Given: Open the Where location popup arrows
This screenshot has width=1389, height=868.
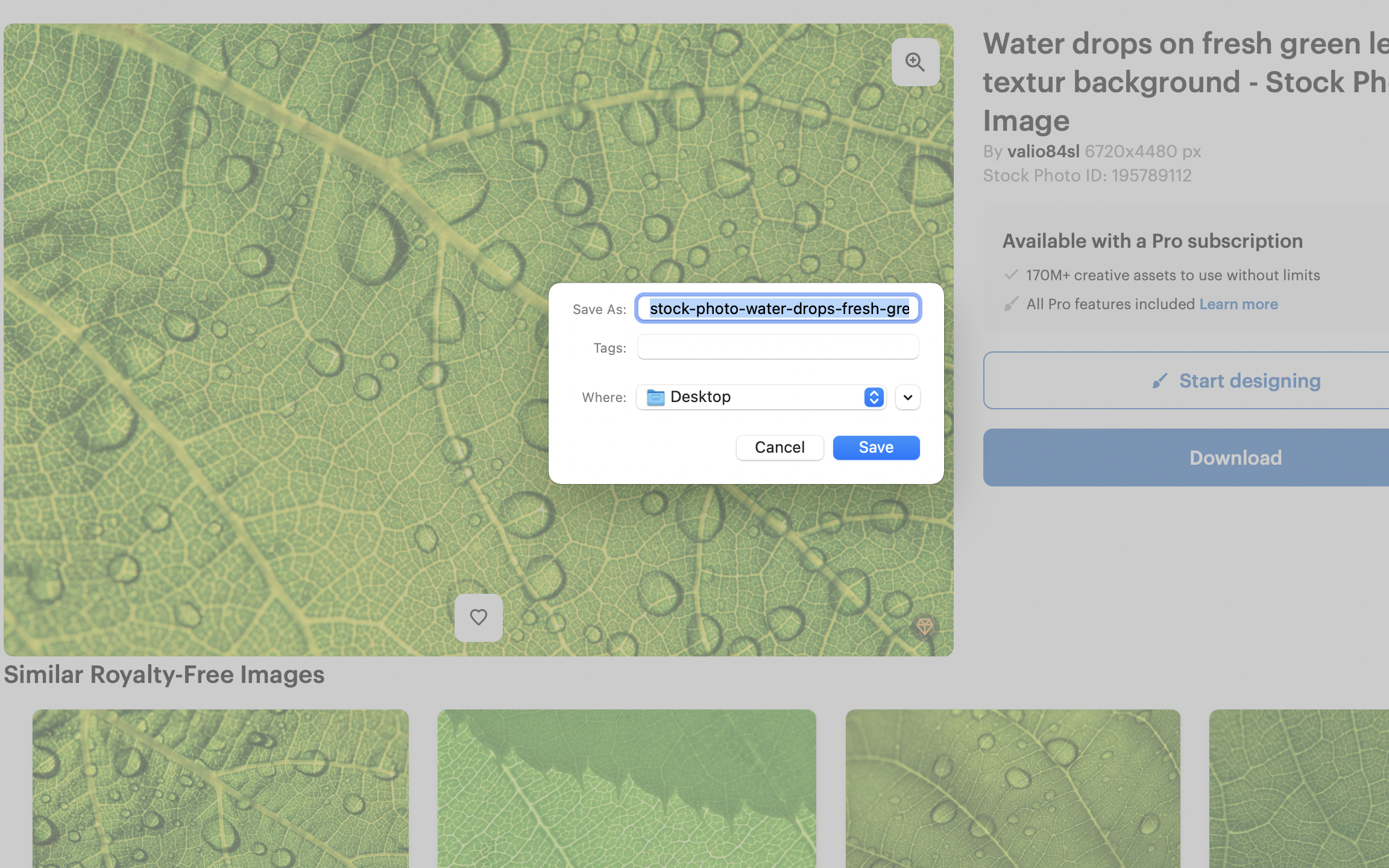Looking at the screenshot, I should point(874,397).
